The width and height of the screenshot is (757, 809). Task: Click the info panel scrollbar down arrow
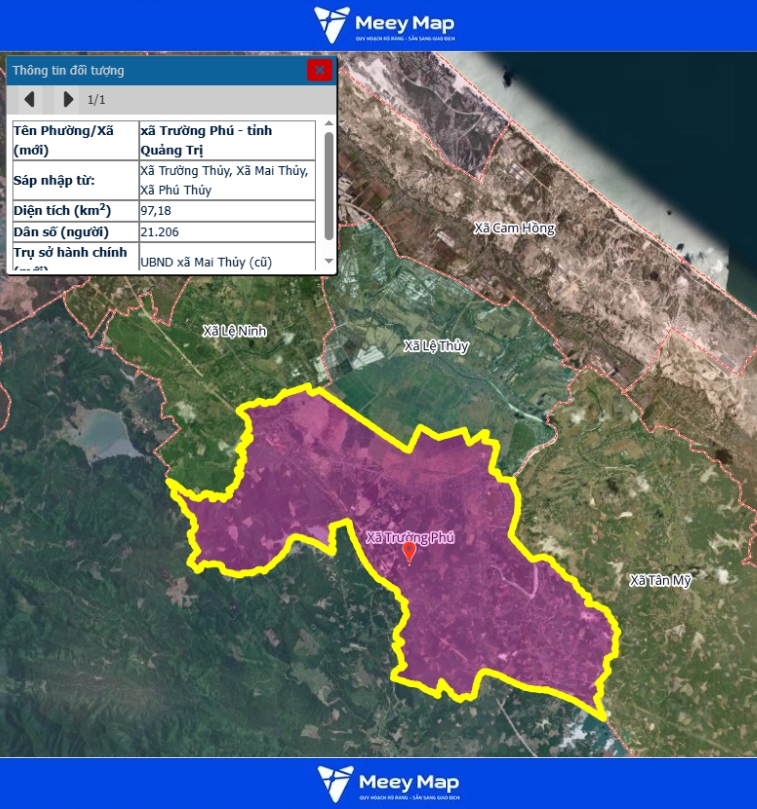pyautogui.click(x=328, y=262)
